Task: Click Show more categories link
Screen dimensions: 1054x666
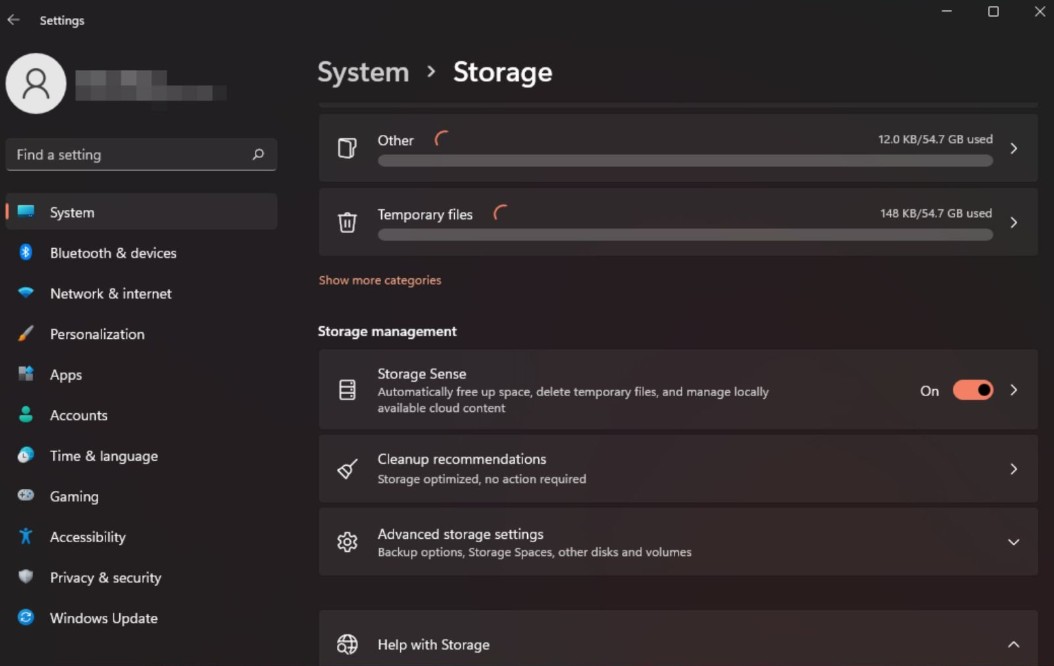Action: click(x=380, y=280)
